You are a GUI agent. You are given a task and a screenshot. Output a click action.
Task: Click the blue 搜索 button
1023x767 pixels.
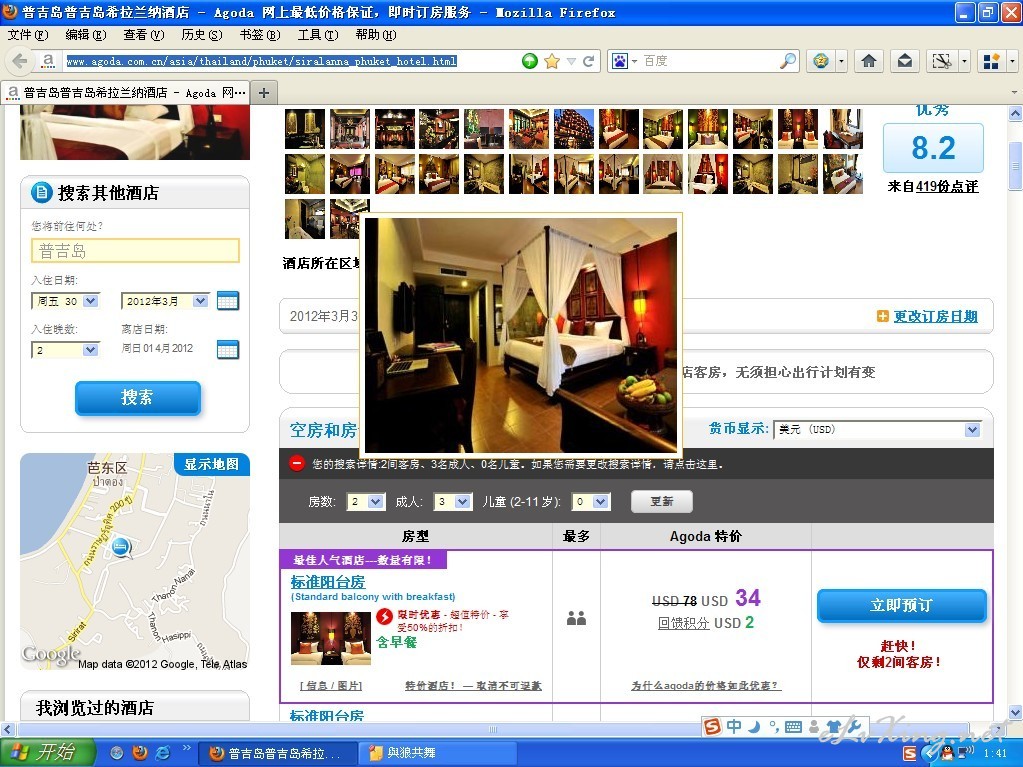(137, 397)
